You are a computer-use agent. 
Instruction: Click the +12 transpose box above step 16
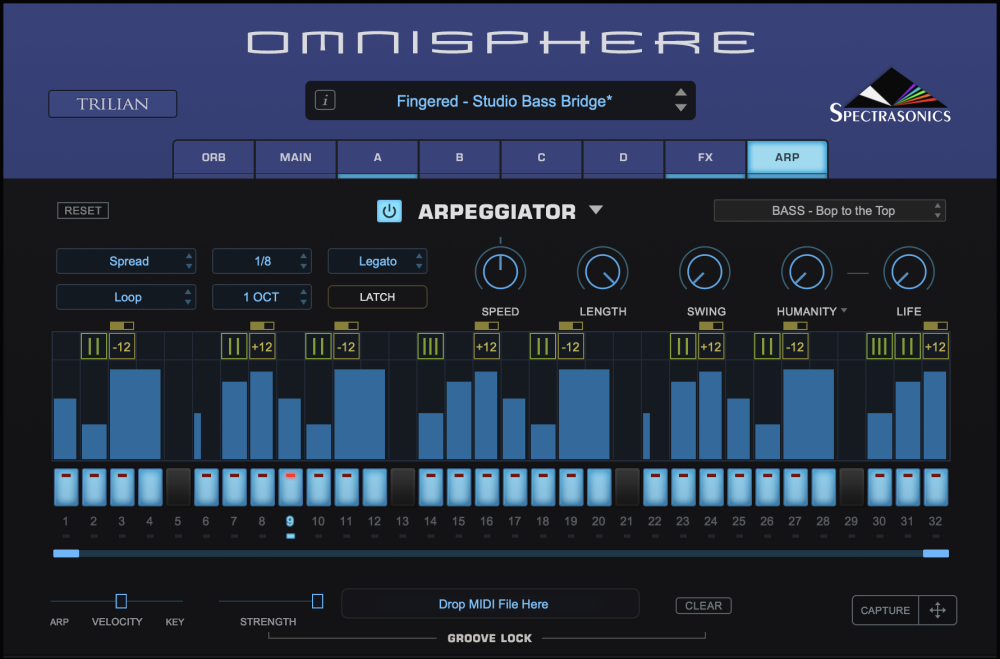click(x=487, y=346)
